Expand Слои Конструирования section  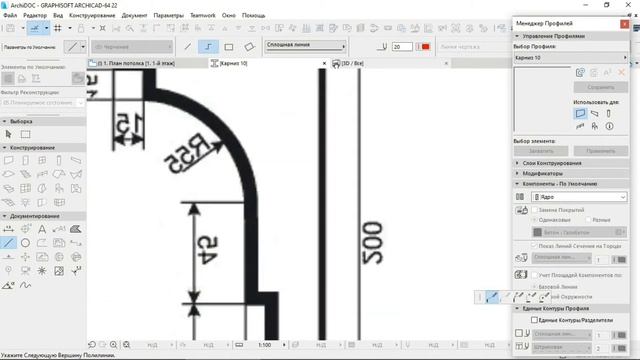(x=517, y=163)
